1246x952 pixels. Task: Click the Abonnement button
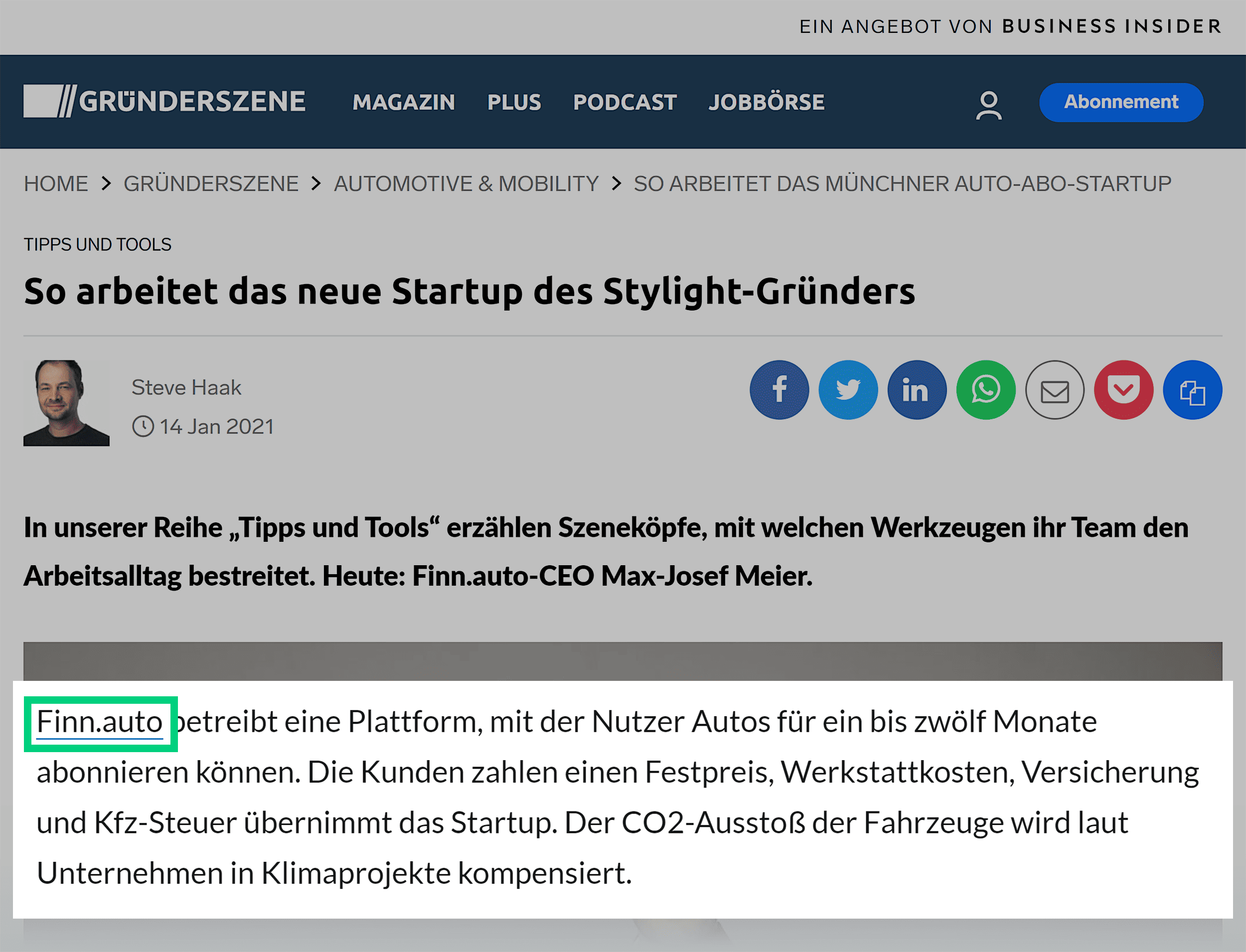pyautogui.click(x=1121, y=102)
